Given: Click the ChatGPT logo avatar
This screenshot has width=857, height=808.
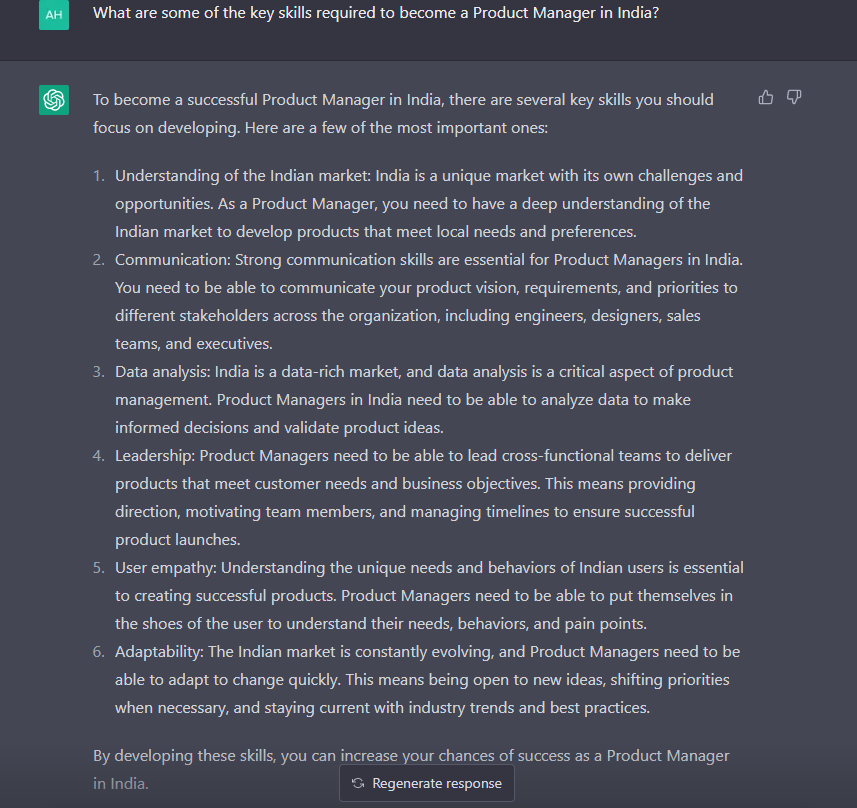Looking at the screenshot, I should (x=54, y=100).
